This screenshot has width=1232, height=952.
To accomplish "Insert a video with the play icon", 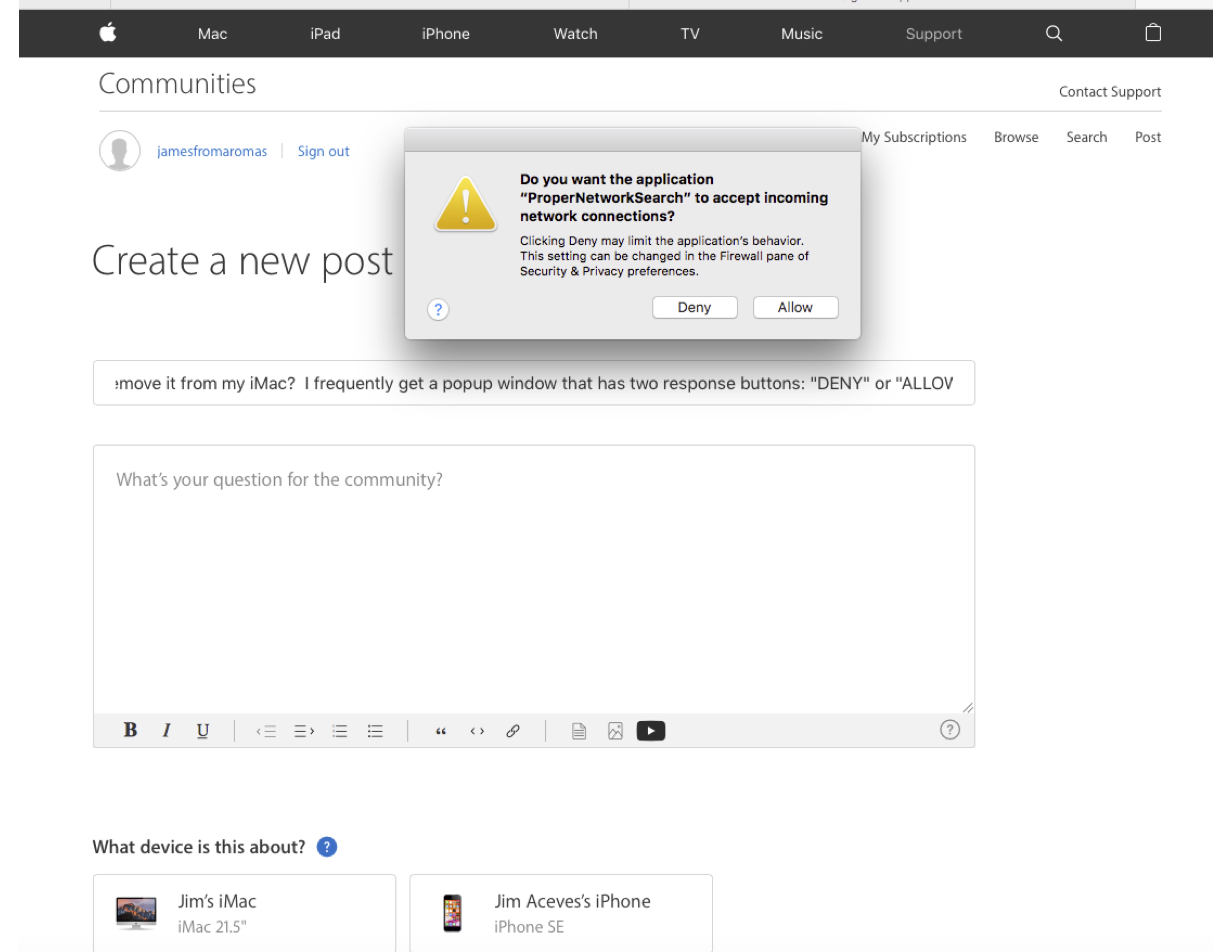I will coord(650,731).
